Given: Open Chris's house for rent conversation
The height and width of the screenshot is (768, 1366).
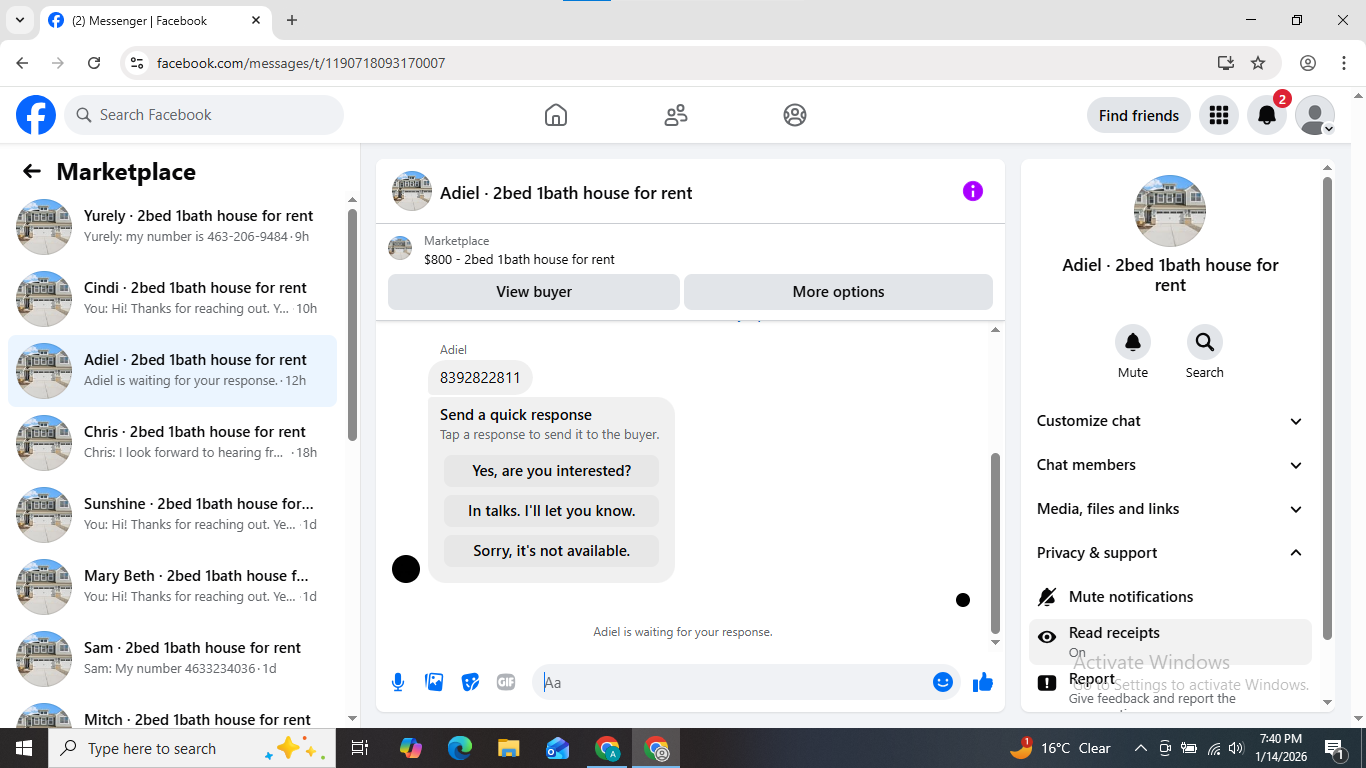Looking at the screenshot, I should pos(172,443).
